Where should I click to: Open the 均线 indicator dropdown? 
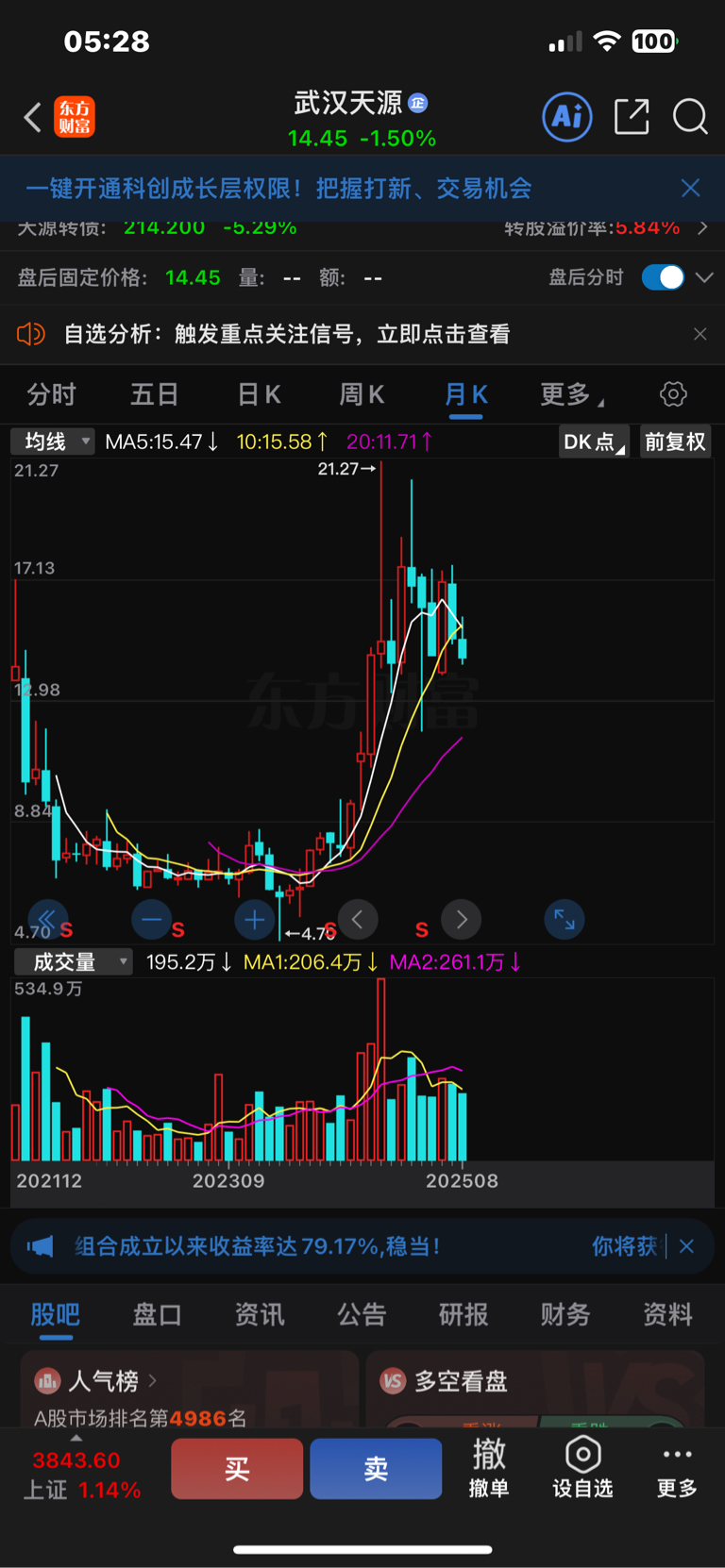point(53,442)
